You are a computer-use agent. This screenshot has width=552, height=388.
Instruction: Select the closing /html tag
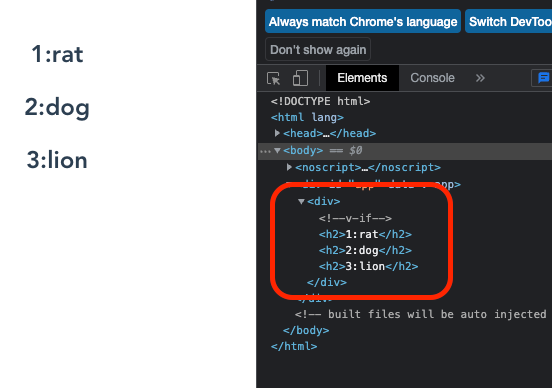point(294,346)
